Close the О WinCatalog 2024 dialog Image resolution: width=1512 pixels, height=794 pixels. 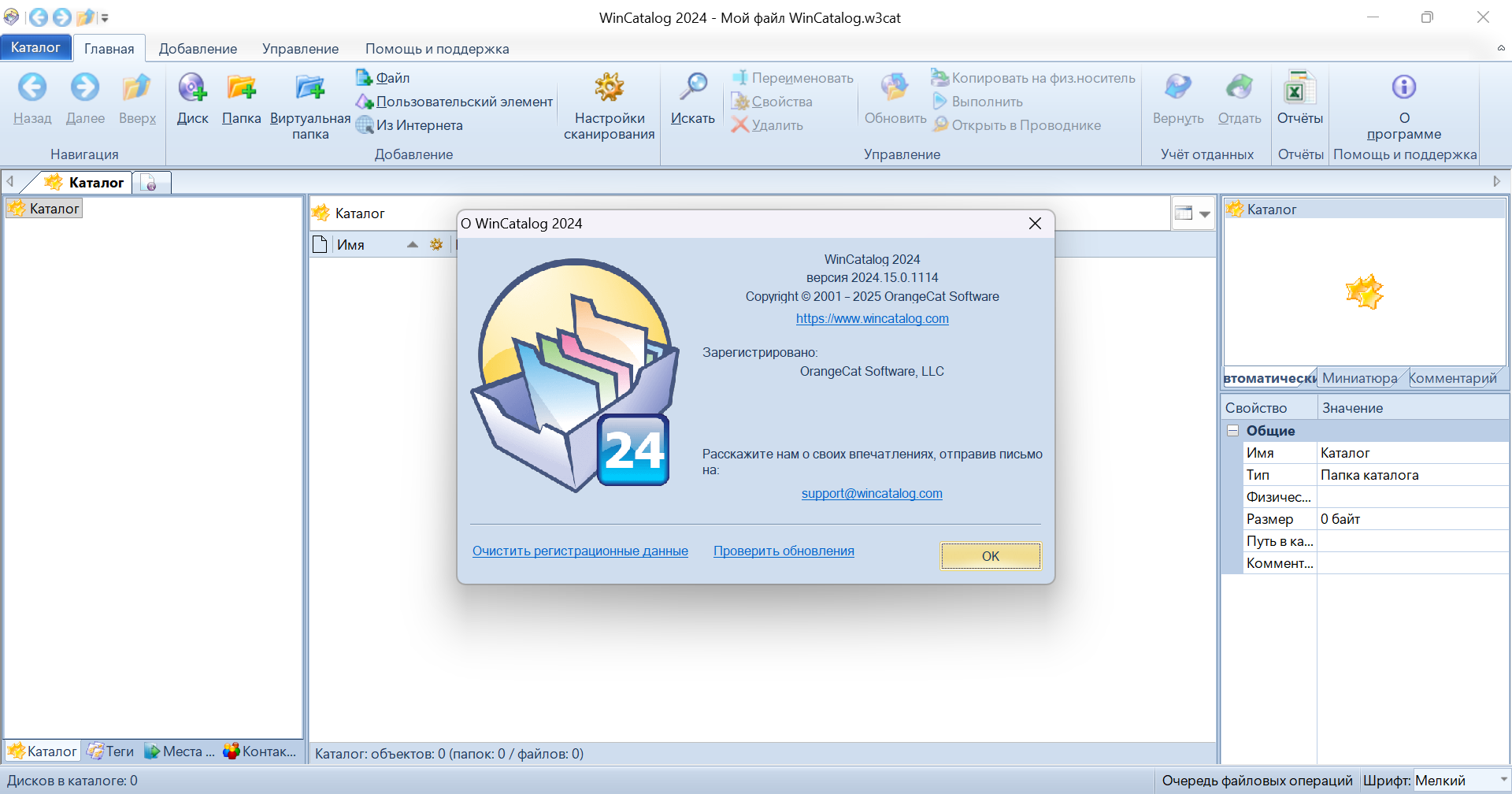tap(1035, 224)
